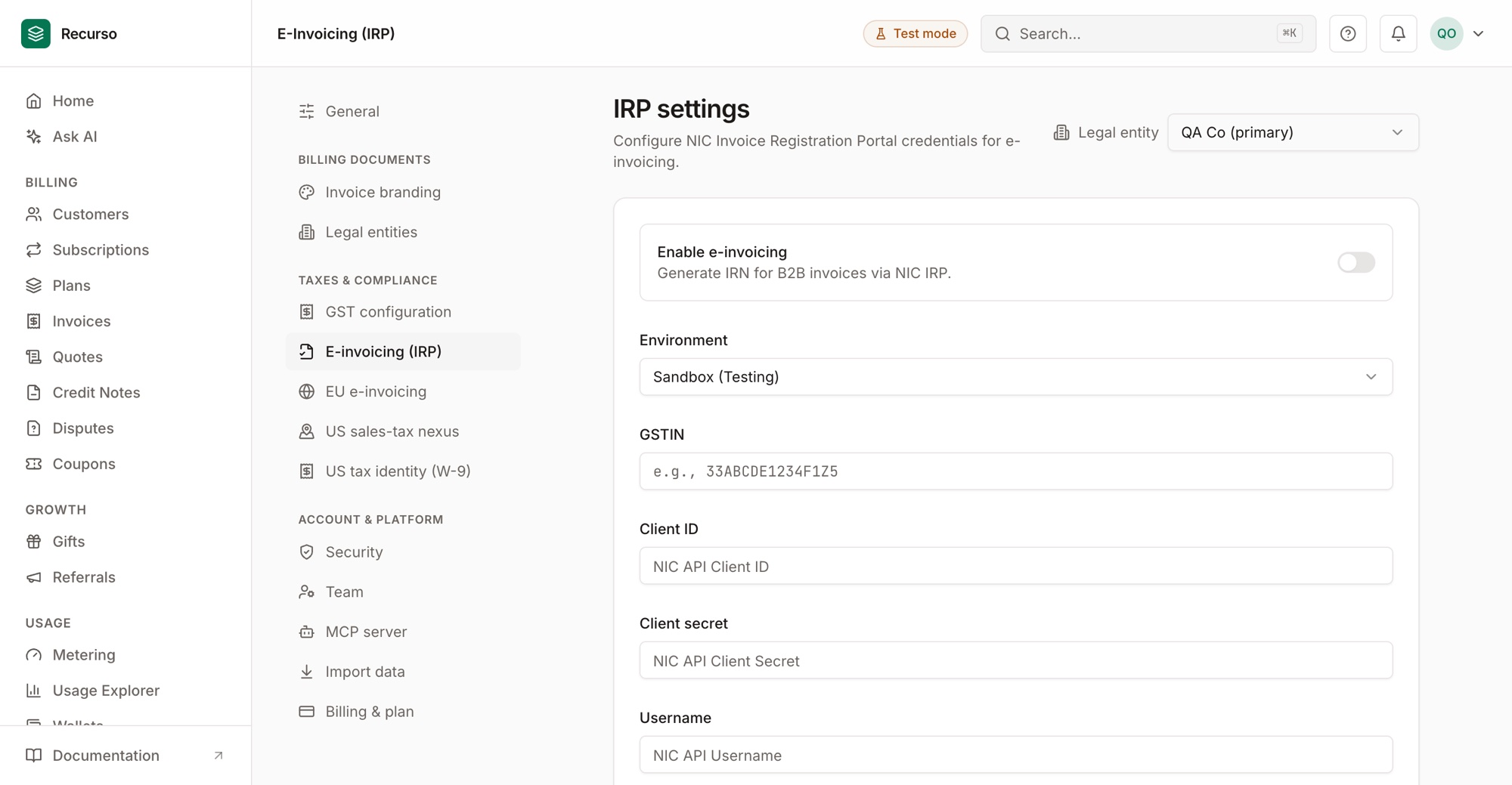Click the US sales-tax nexus icon

pyautogui.click(x=306, y=431)
